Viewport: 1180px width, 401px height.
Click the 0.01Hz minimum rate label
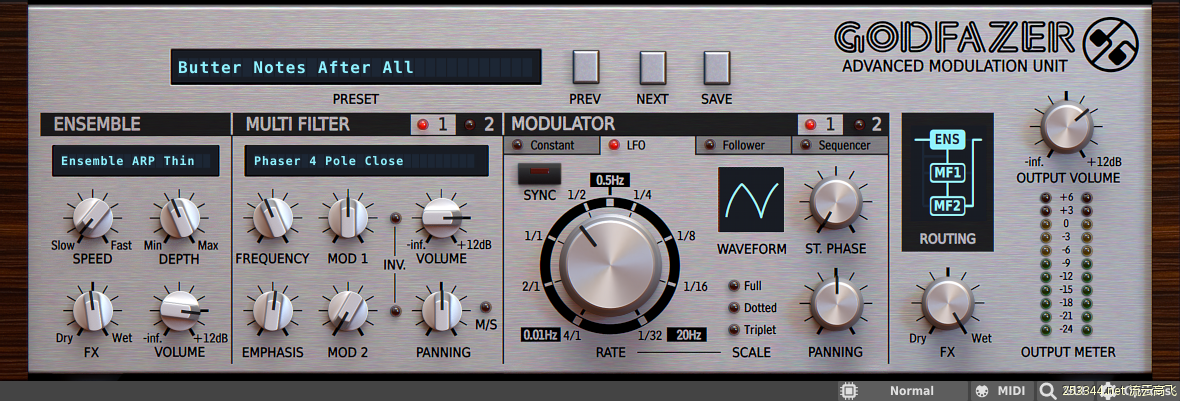click(539, 335)
